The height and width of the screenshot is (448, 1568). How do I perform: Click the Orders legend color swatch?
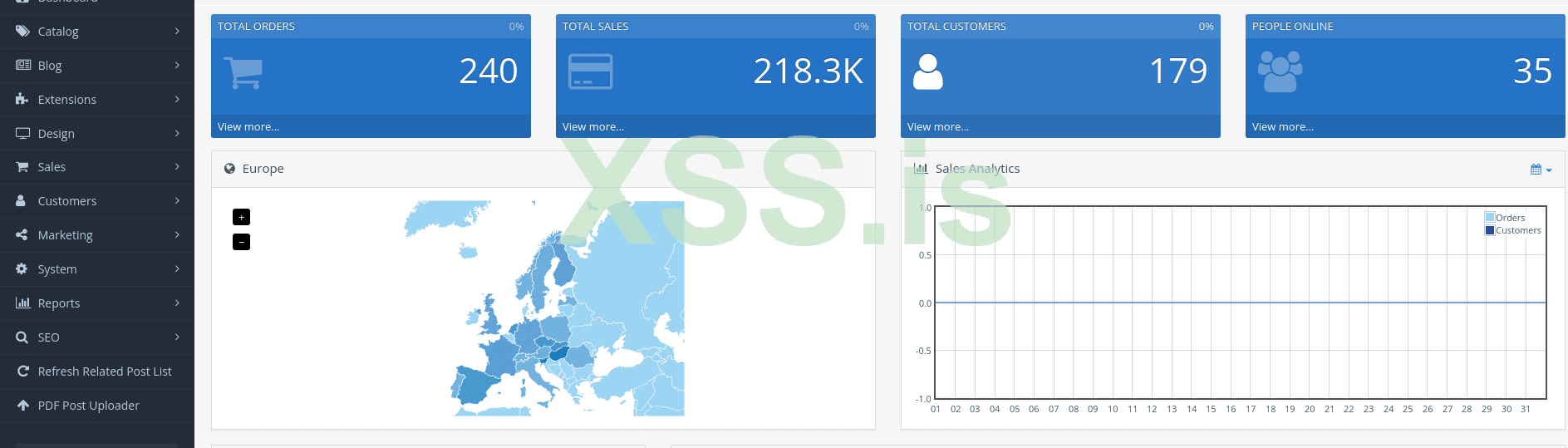[1490, 218]
